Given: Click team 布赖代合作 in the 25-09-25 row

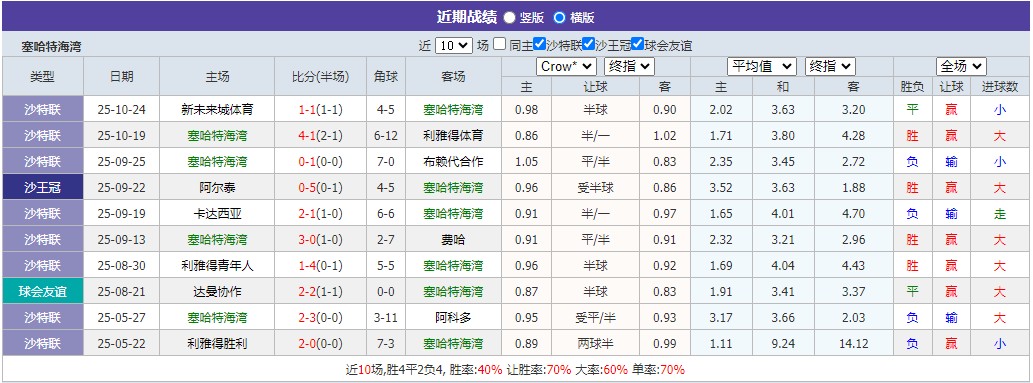Looking at the screenshot, I should 453,162.
